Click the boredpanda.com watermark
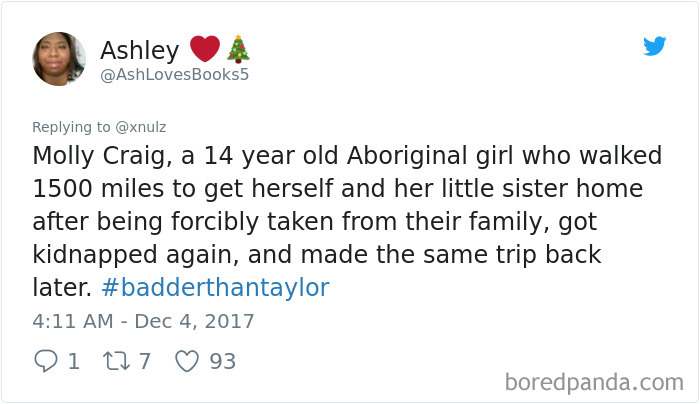 (594, 383)
